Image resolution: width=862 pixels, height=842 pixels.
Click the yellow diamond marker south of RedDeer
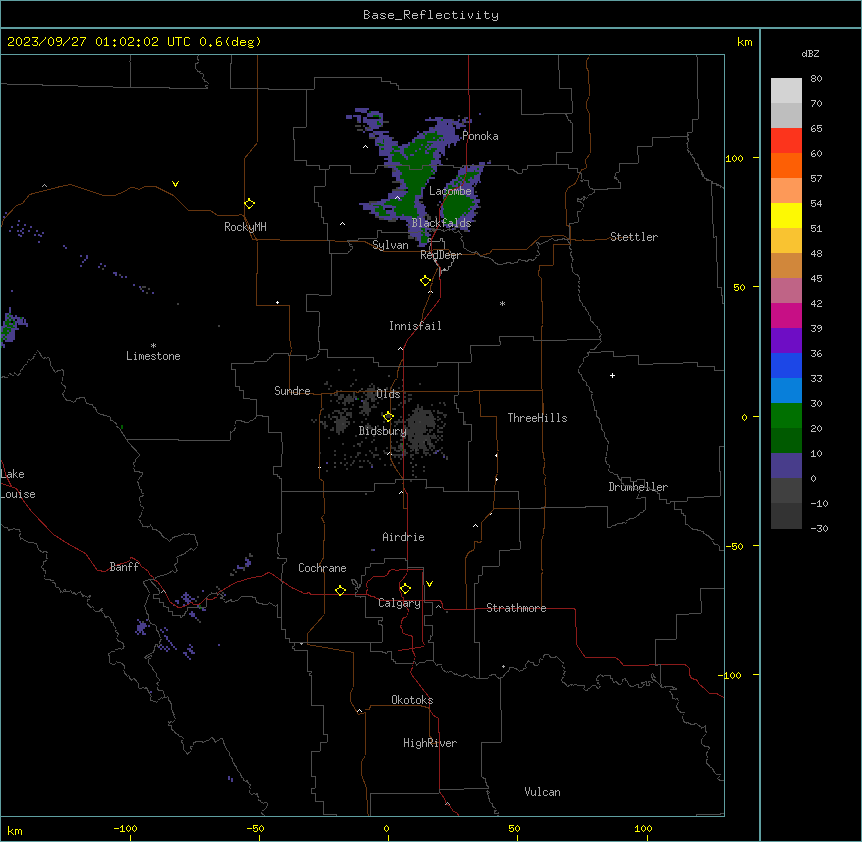(x=426, y=281)
